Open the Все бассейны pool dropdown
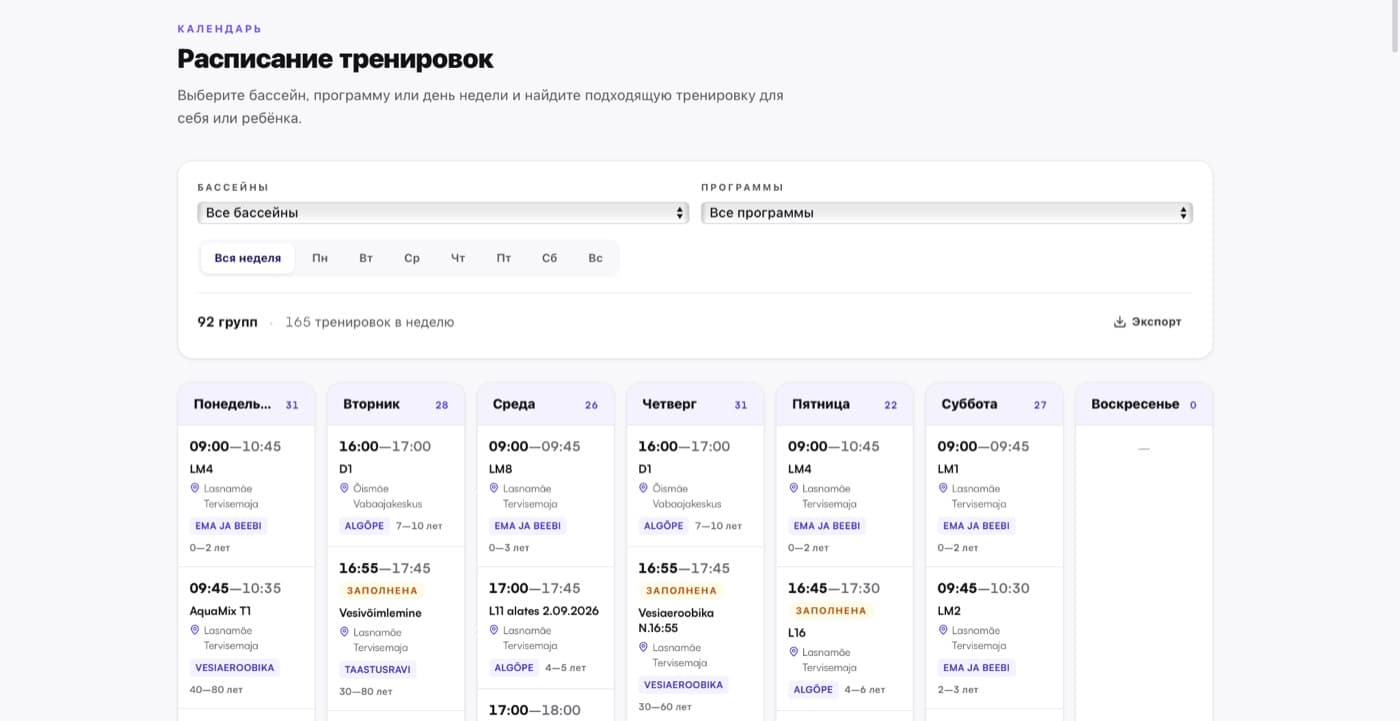 tap(443, 213)
